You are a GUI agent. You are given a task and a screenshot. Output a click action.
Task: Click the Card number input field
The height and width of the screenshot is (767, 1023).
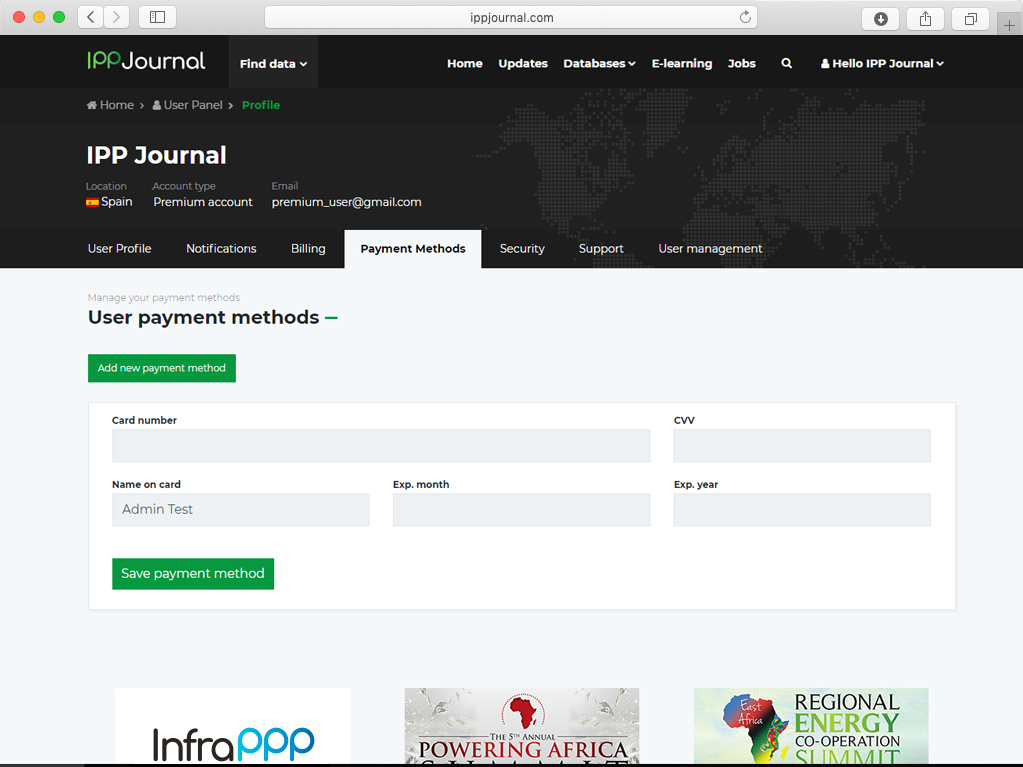(x=381, y=446)
